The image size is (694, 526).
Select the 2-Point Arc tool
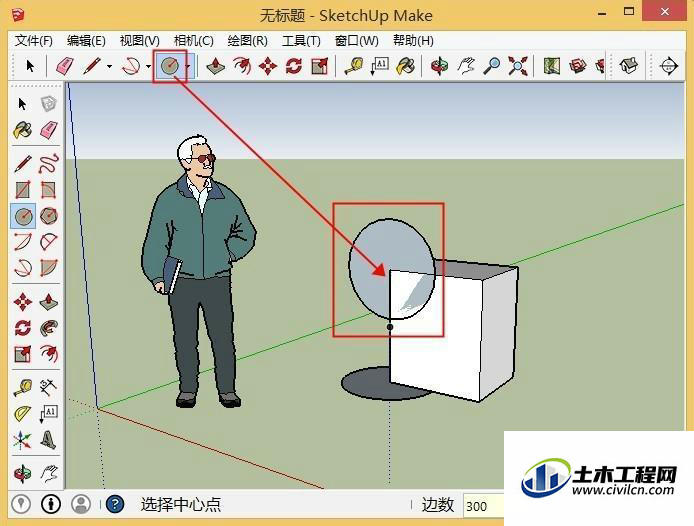(x=49, y=242)
